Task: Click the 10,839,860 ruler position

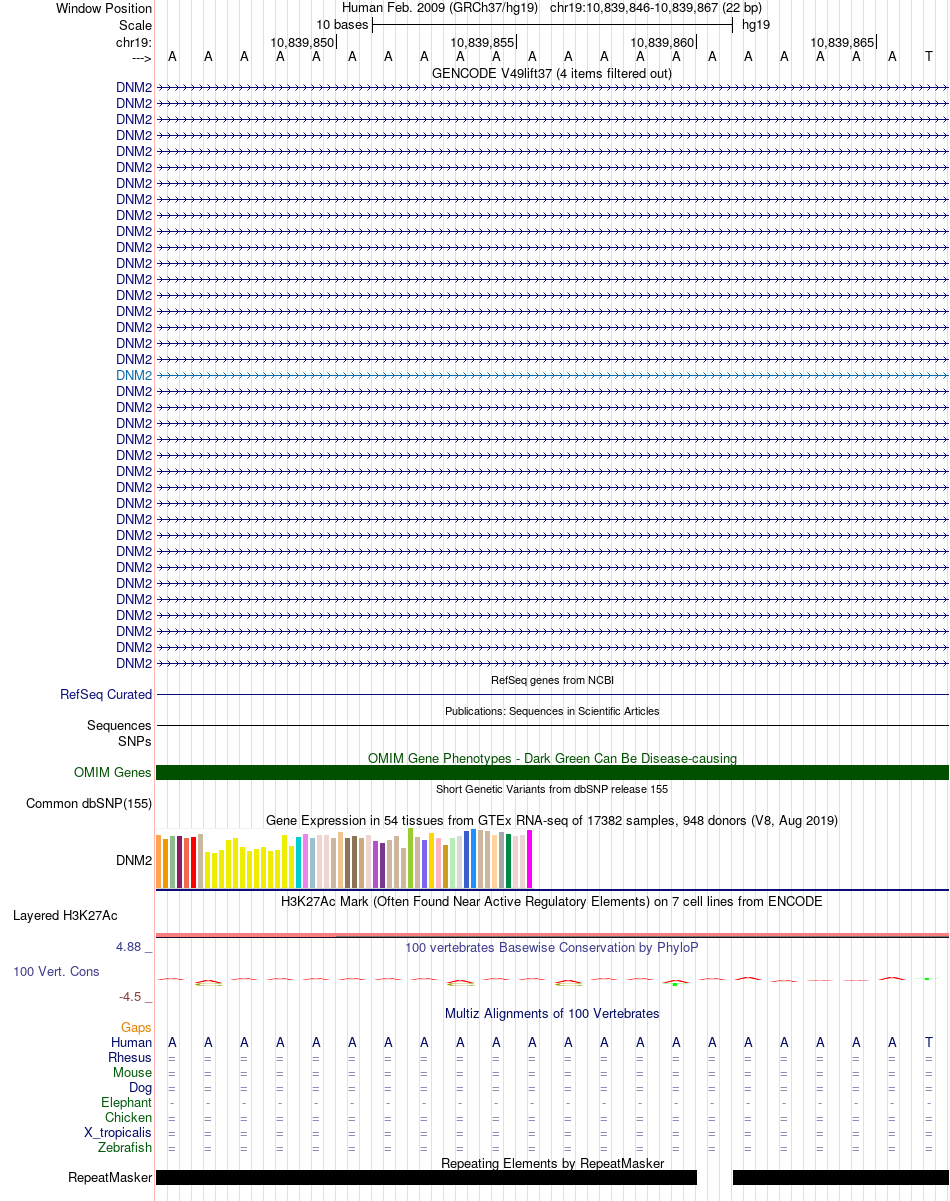Action: click(662, 42)
